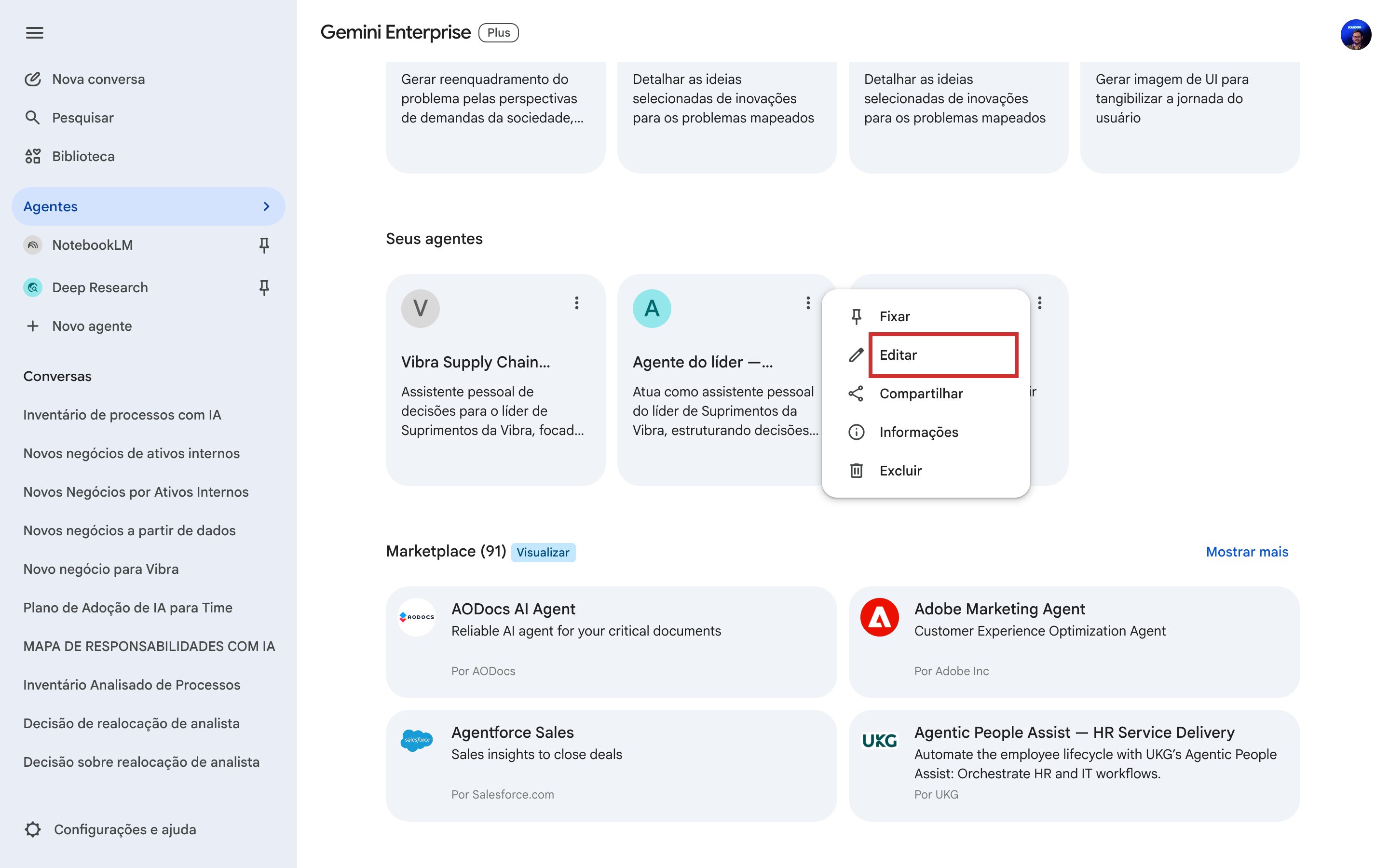Open the Configurações e ajuda gear icon

[33, 829]
